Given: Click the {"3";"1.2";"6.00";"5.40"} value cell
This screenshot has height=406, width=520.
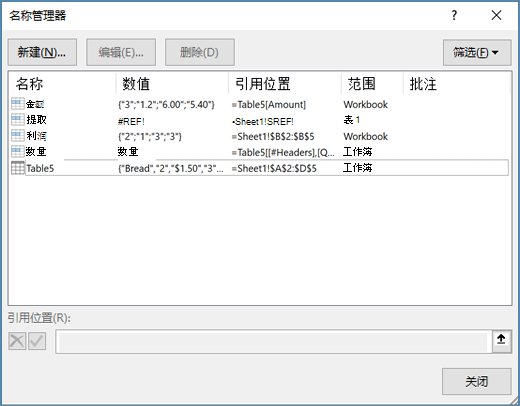Looking at the screenshot, I should [x=166, y=105].
